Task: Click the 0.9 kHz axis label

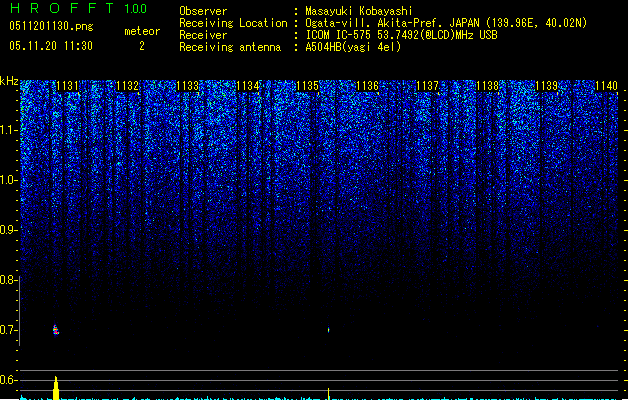Action: point(8,230)
